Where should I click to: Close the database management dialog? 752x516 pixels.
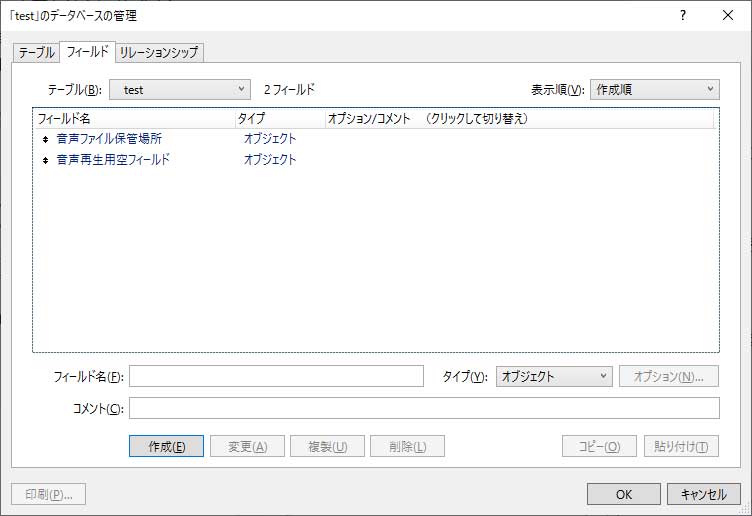pos(728,15)
